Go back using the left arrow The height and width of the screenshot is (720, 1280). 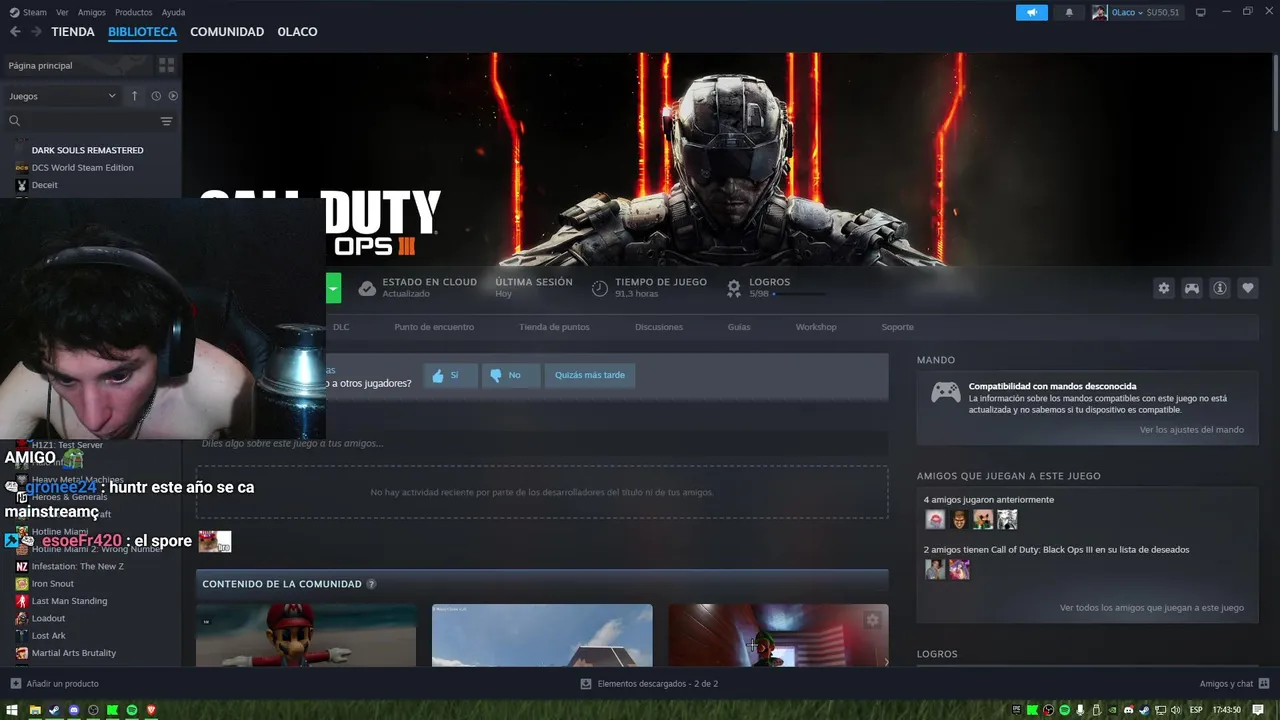(15, 32)
